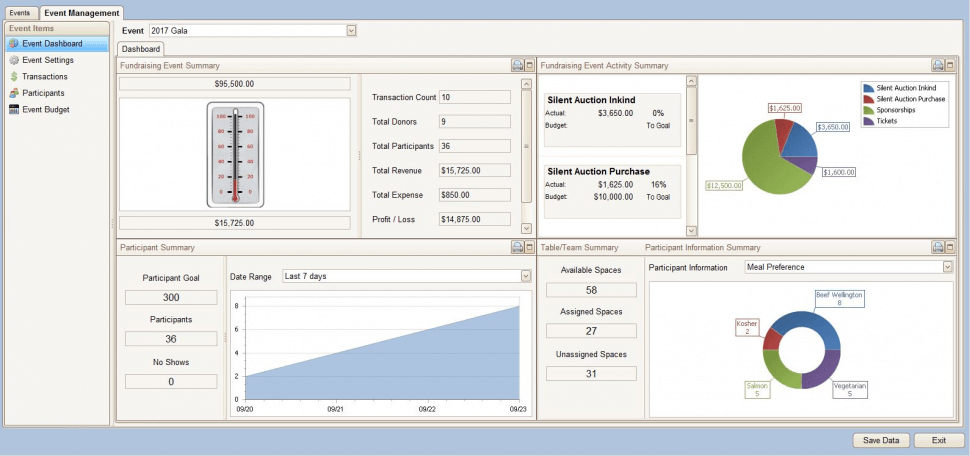Print the Participant Information Summary panel

point(938,246)
